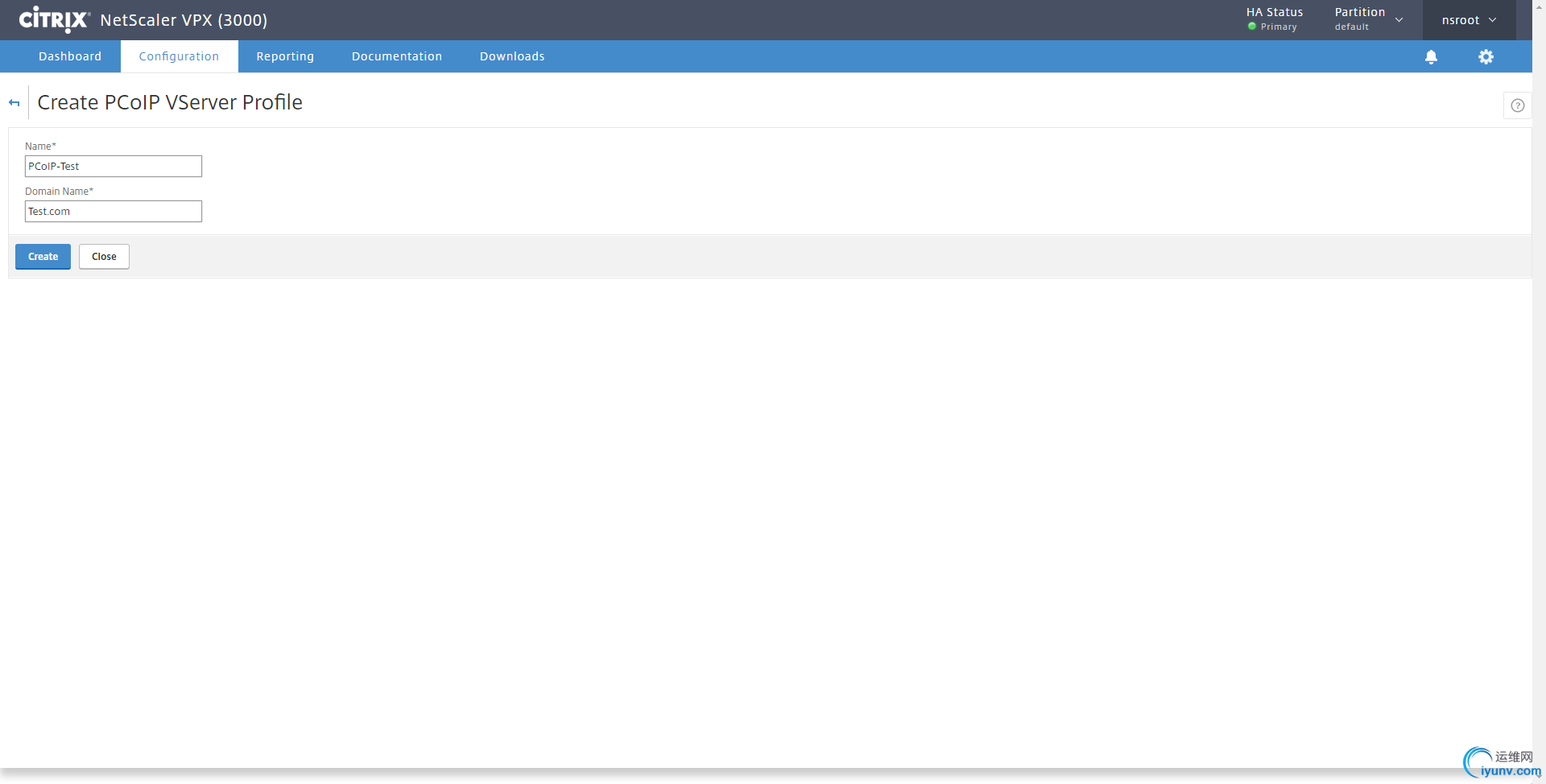This screenshot has width=1546, height=784.
Task: Focus the Name input field
Action: 114,167
